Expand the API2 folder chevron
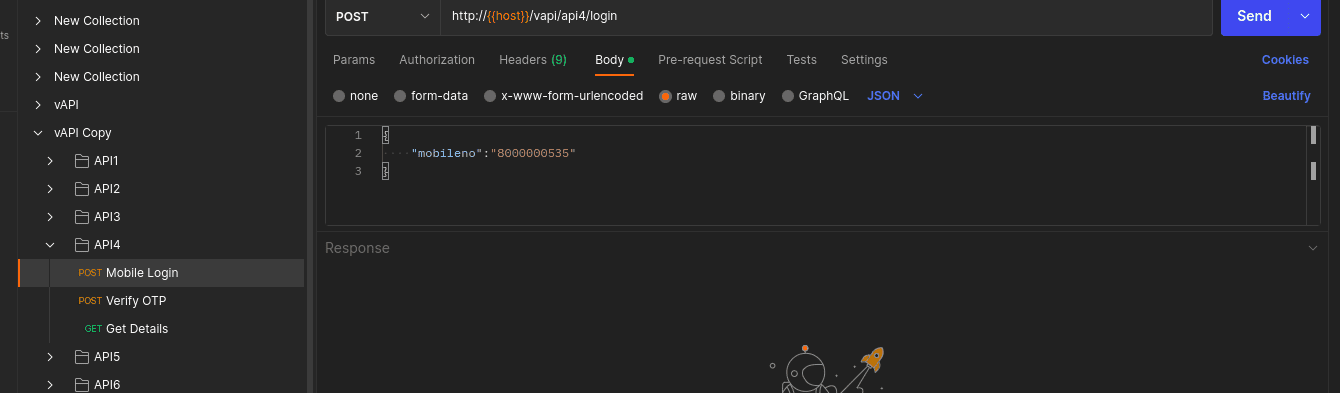This screenshot has width=1340, height=393. pos(50,189)
